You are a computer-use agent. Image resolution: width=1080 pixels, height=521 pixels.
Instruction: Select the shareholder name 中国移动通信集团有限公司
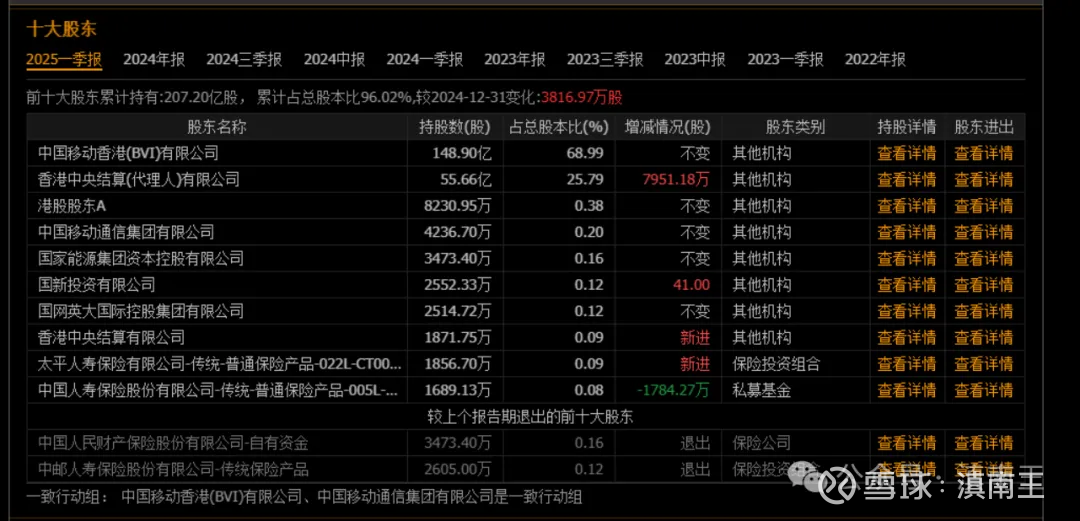pos(127,232)
